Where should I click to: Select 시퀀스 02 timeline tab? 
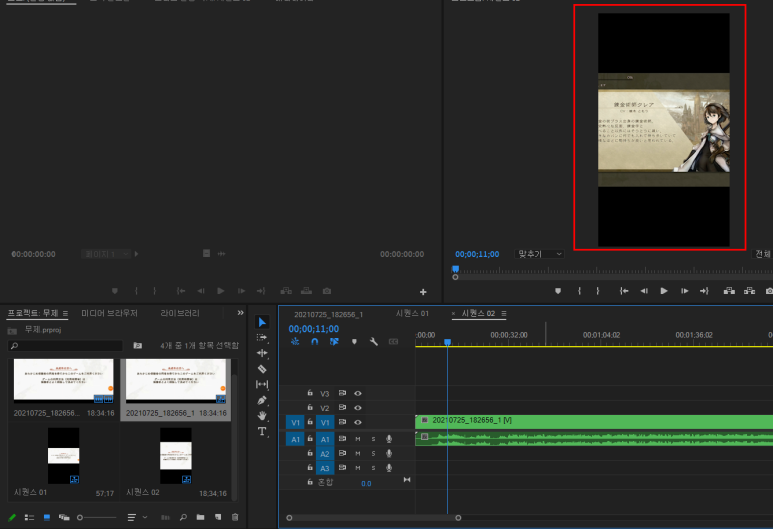pyautogui.click(x=478, y=314)
